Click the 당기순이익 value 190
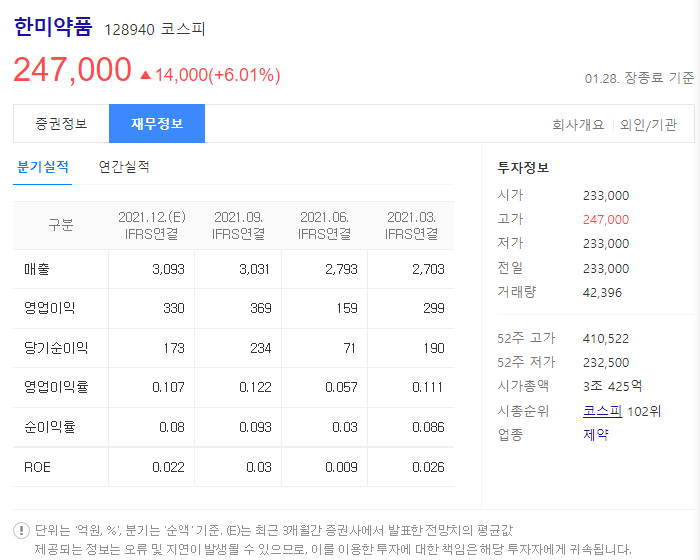The width and height of the screenshot is (700, 560). [434, 348]
